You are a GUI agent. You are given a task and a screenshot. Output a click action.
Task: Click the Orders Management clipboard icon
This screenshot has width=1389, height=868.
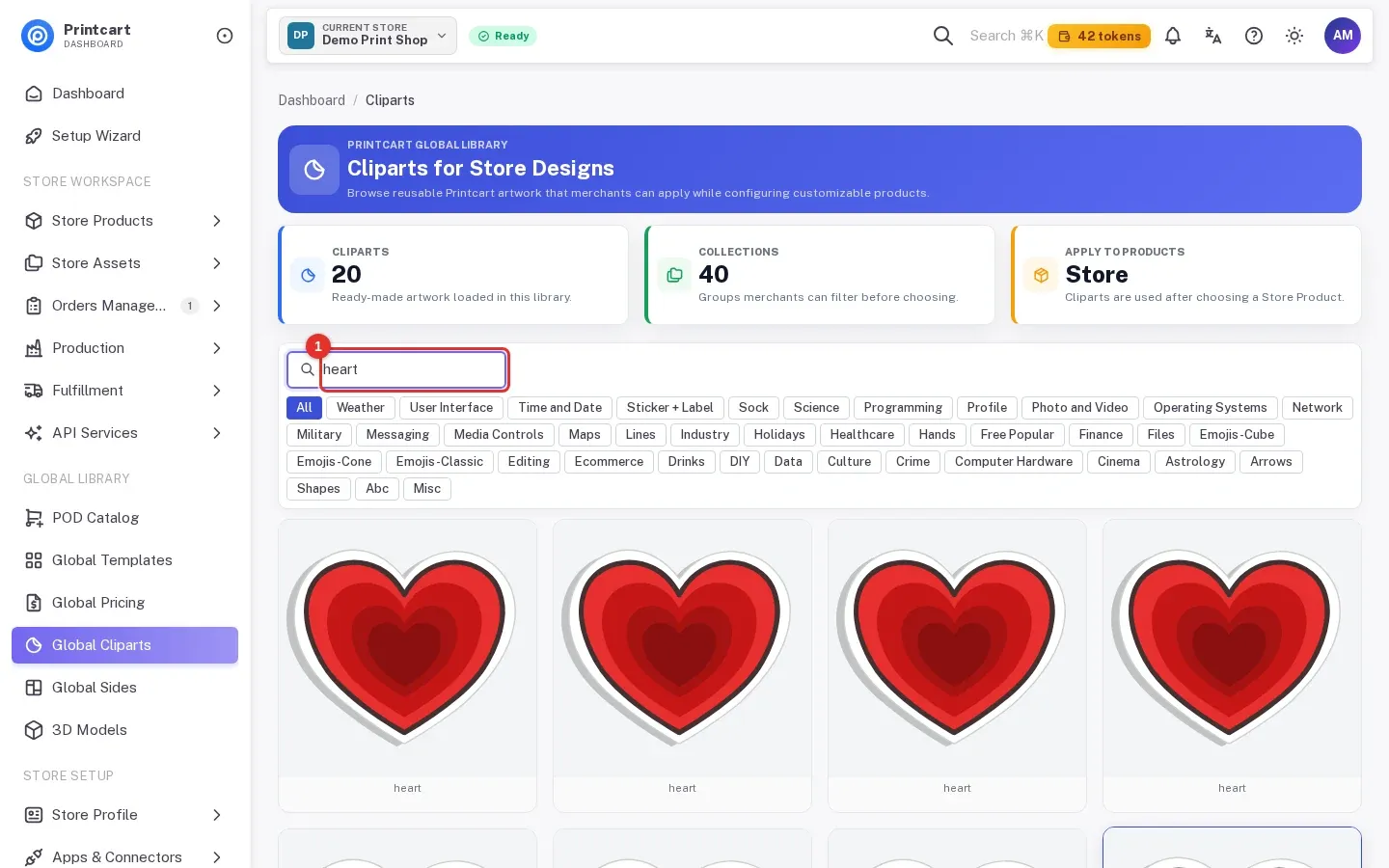coord(34,306)
